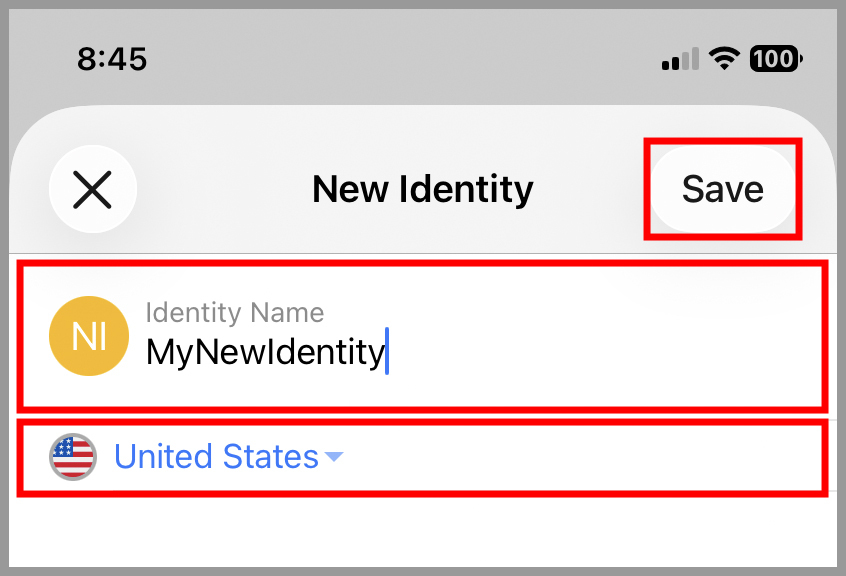Click the United States link text

pos(215,457)
